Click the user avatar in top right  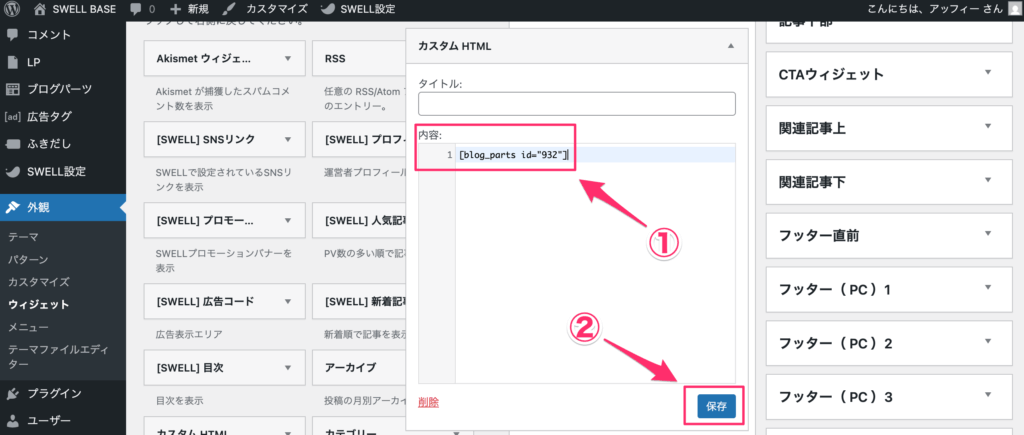(x=1015, y=9)
